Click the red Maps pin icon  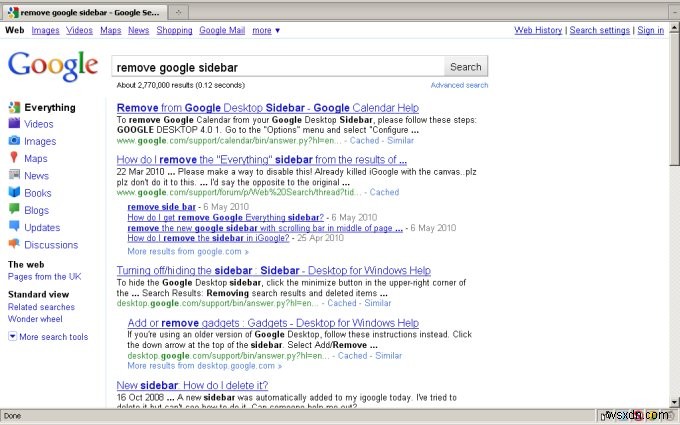14,157
